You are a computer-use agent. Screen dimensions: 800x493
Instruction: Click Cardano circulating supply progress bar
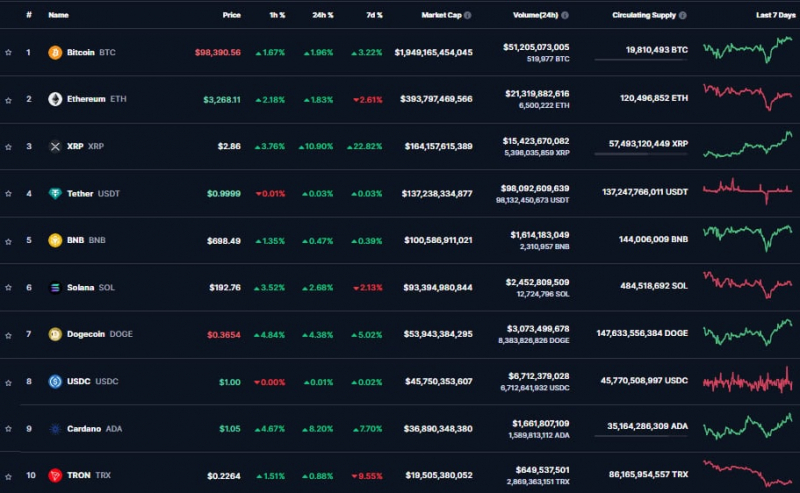[x=641, y=436]
